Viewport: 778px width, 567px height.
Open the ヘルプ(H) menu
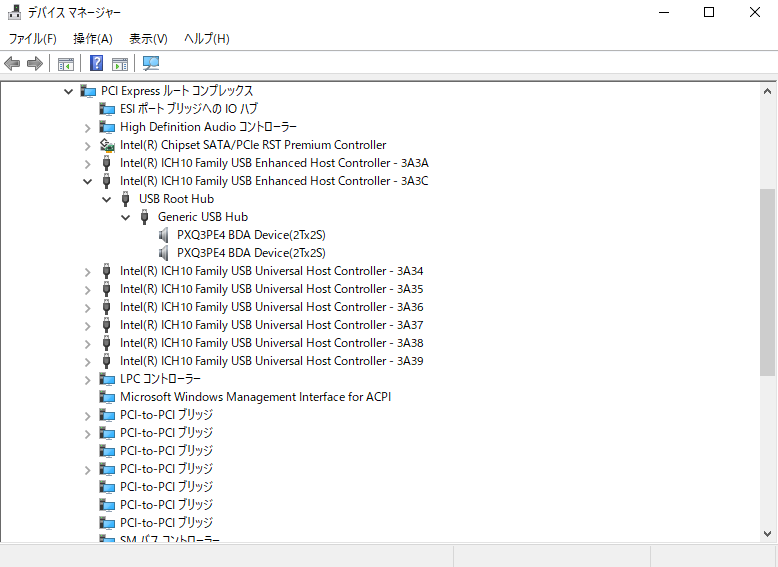pos(206,39)
